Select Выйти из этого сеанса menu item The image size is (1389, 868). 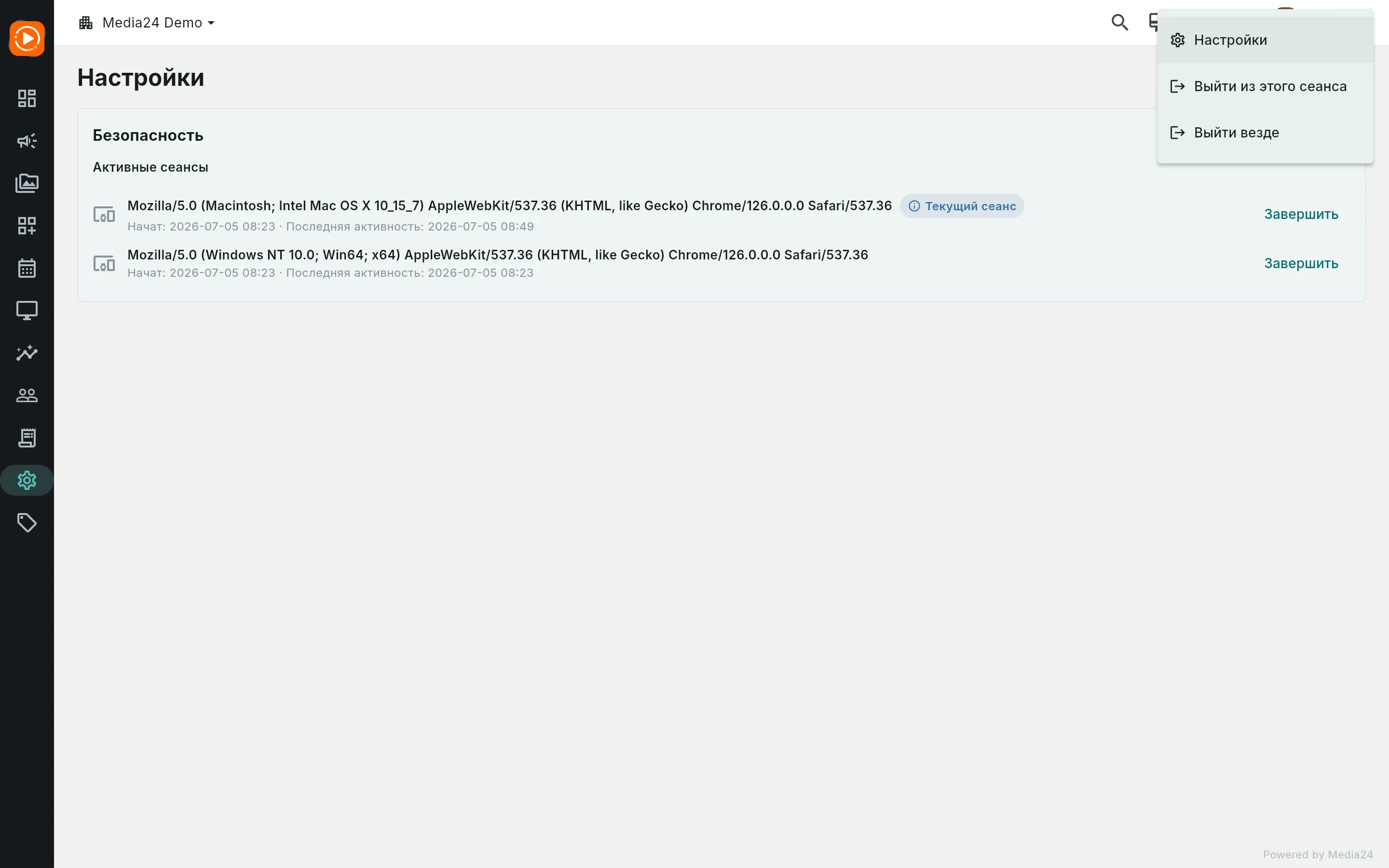(x=1265, y=86)
